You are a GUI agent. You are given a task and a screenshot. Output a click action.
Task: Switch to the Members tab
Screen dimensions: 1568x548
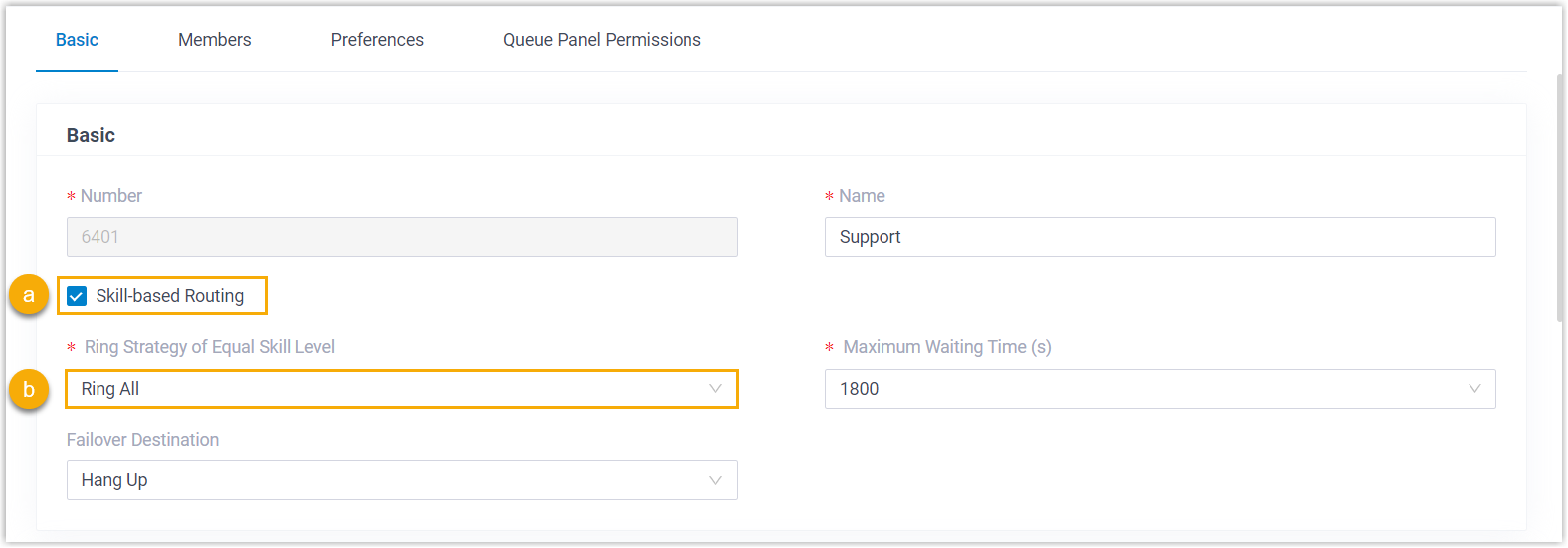click(214, 40)
